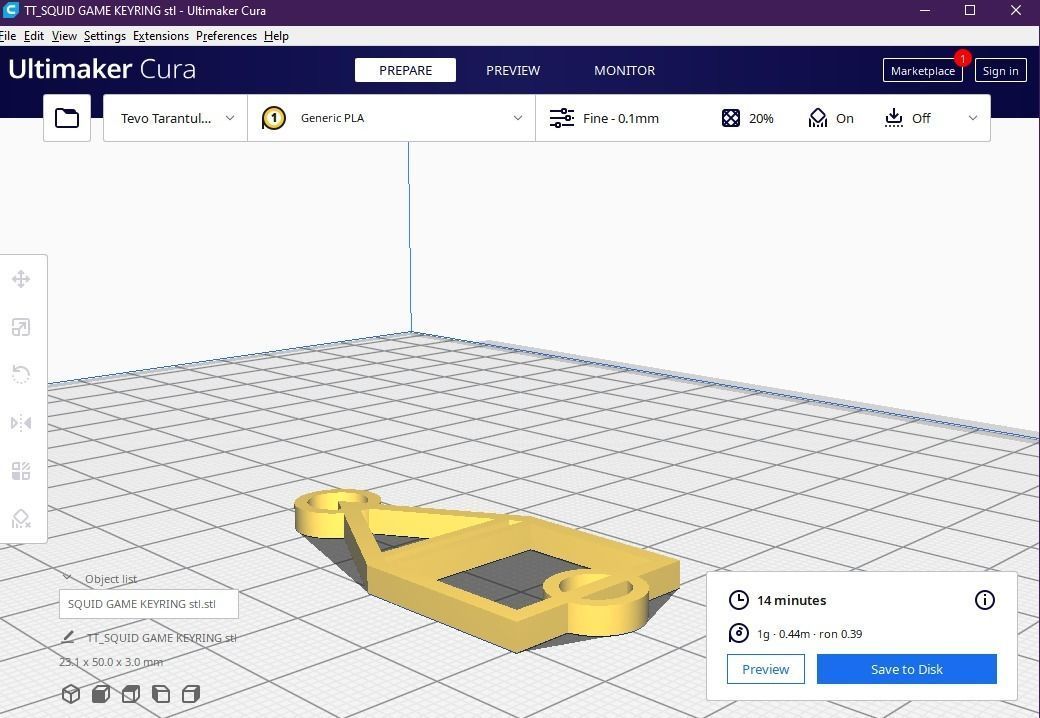The image size is (1040, 718).
Task: Switch to 3D perspective view cube icon
Action: coord(71,694)
